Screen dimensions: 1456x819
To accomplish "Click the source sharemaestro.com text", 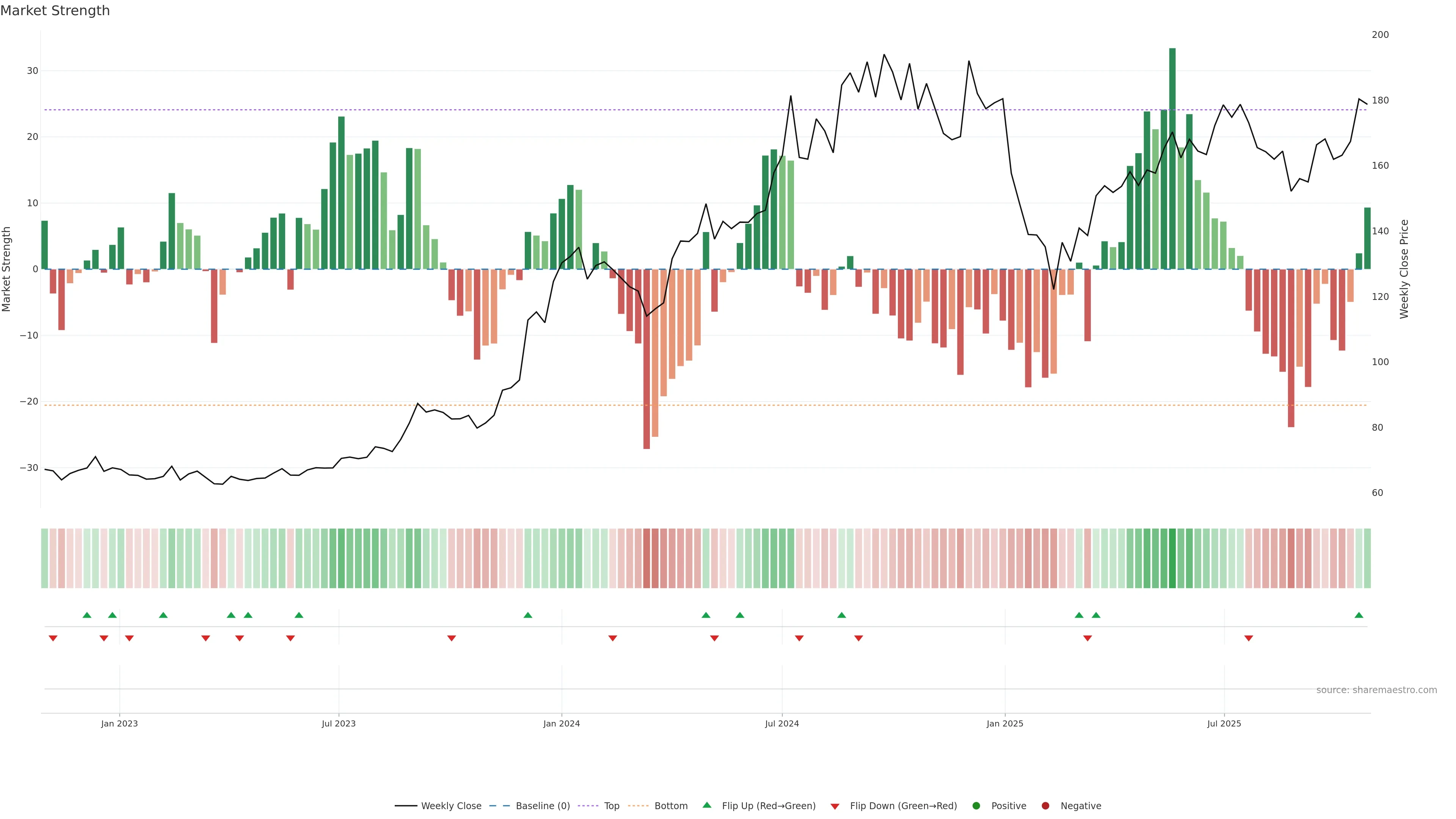I will click(1376, 690).
